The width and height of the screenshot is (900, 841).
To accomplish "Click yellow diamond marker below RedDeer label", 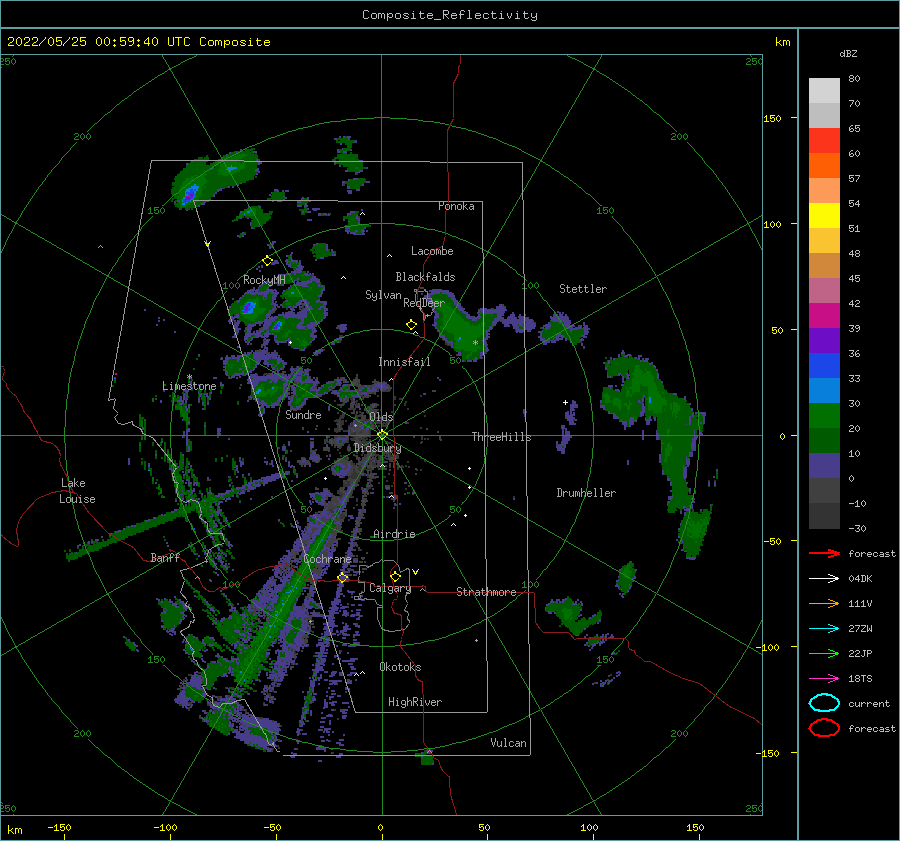I will pyautogui.click(x=412, y=325).
